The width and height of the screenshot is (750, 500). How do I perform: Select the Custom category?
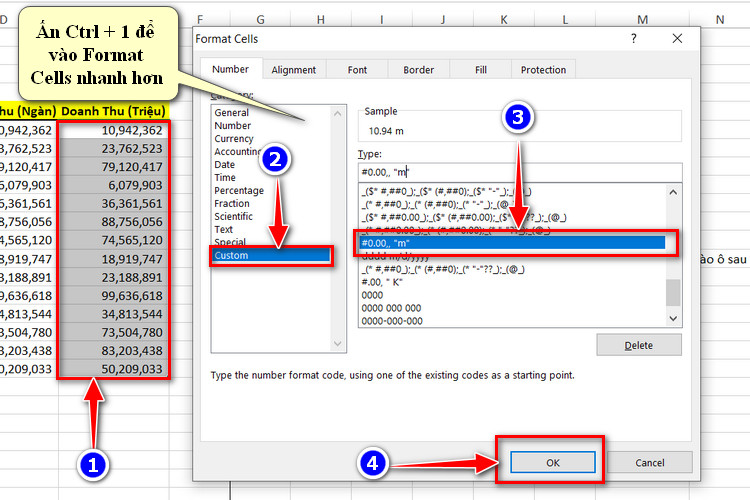point(271,255)
